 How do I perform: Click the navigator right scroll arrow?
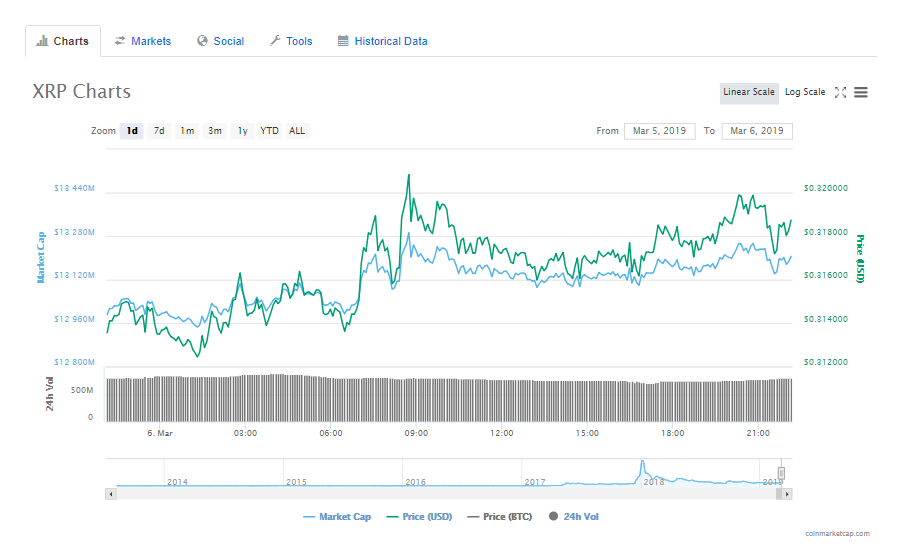(787, 494)
